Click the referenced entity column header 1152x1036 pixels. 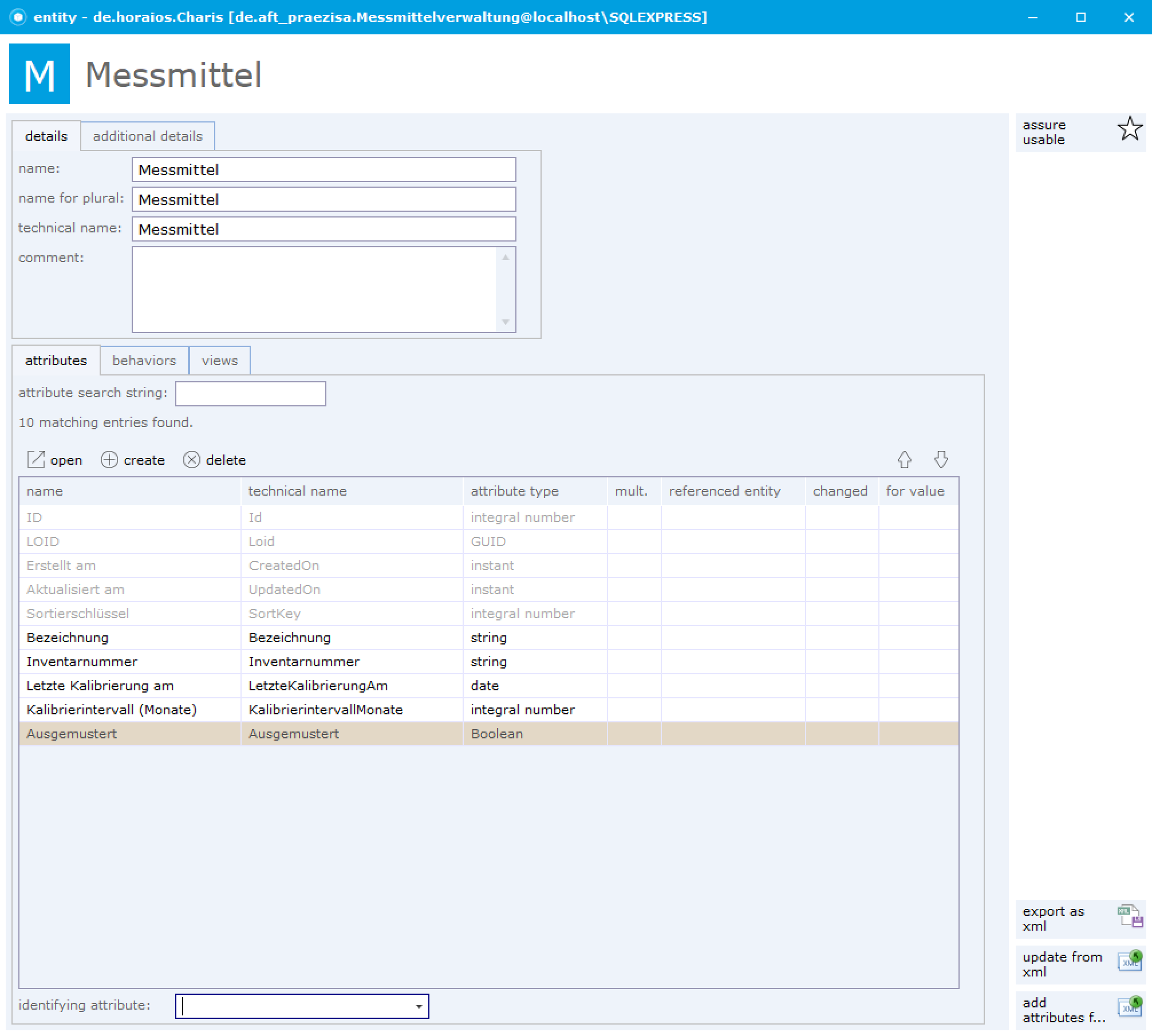(733, 491)
